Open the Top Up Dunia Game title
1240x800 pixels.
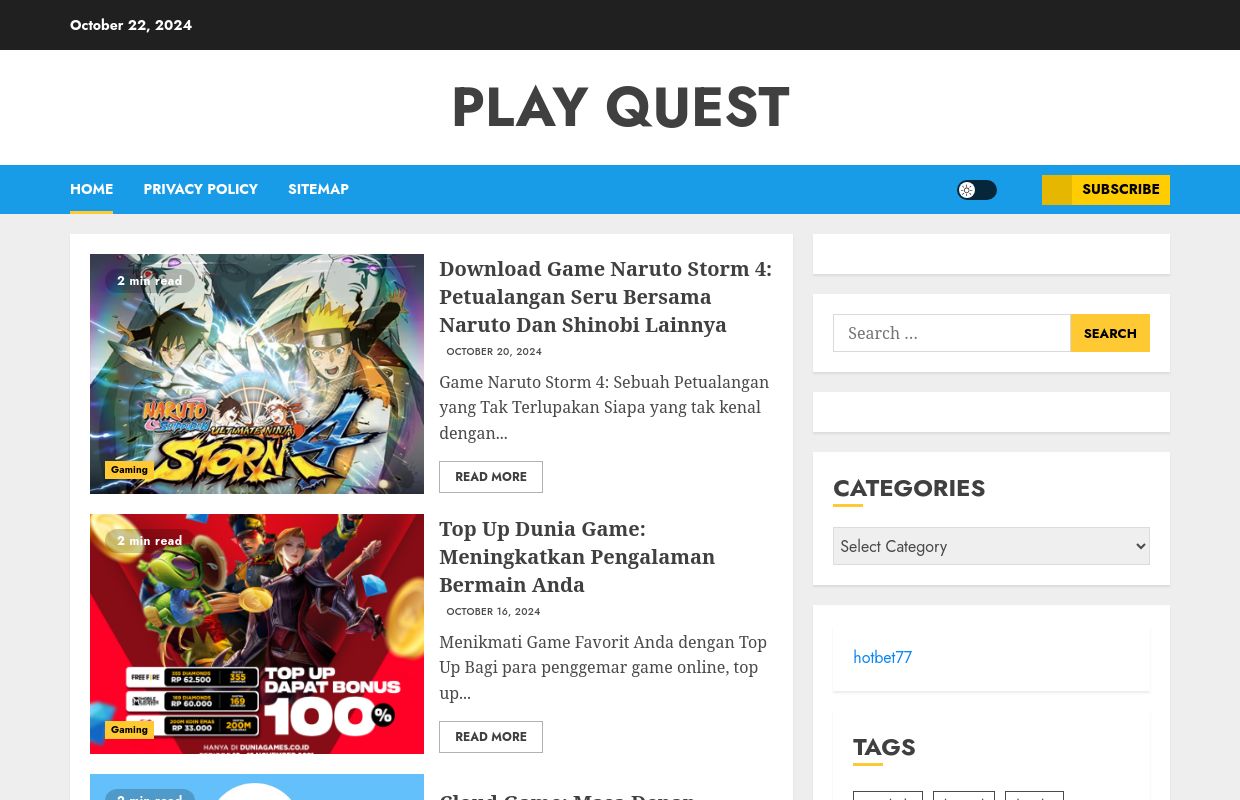(577, 557)
